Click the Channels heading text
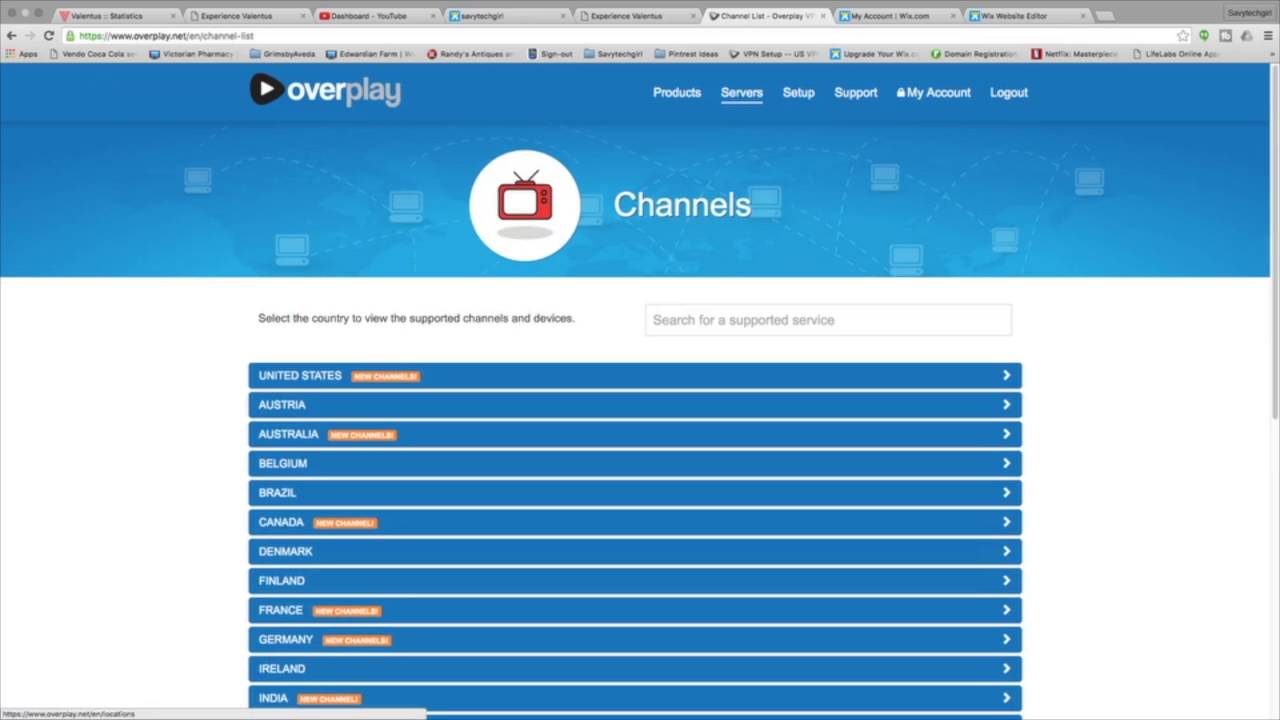The height and width of the screenshot is (720, 1280). click(682, 205)
